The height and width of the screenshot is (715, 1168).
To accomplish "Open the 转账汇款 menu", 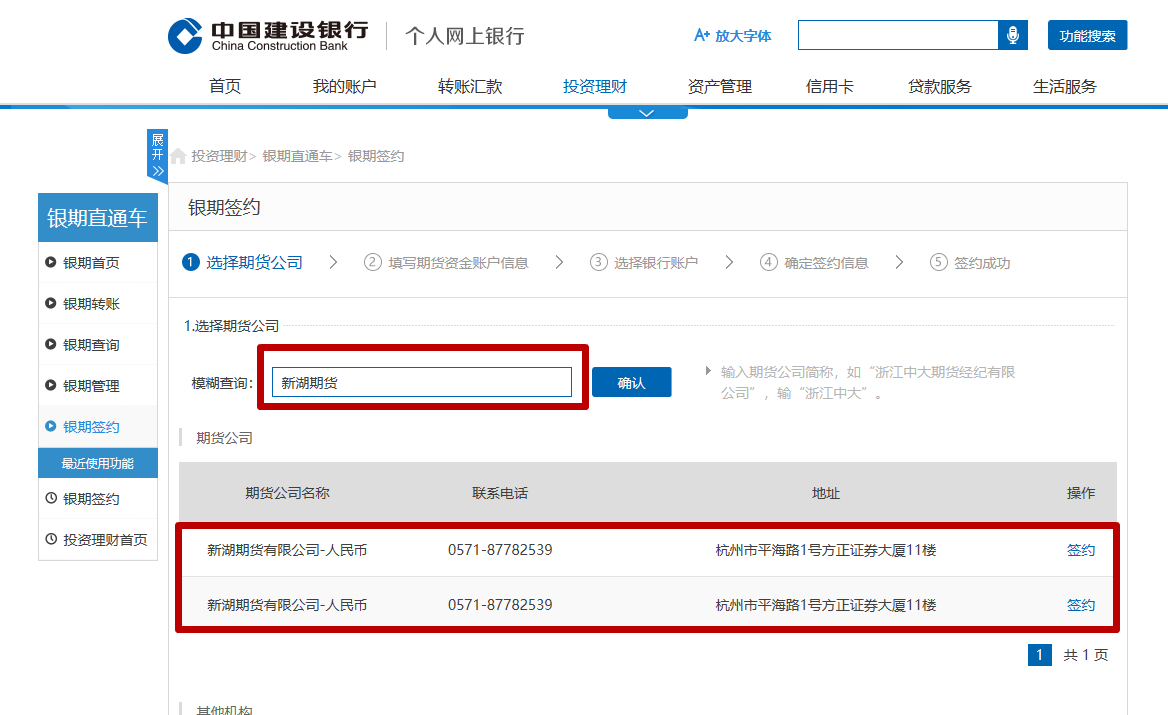I will pyautogui.click(x=470, y=86).
